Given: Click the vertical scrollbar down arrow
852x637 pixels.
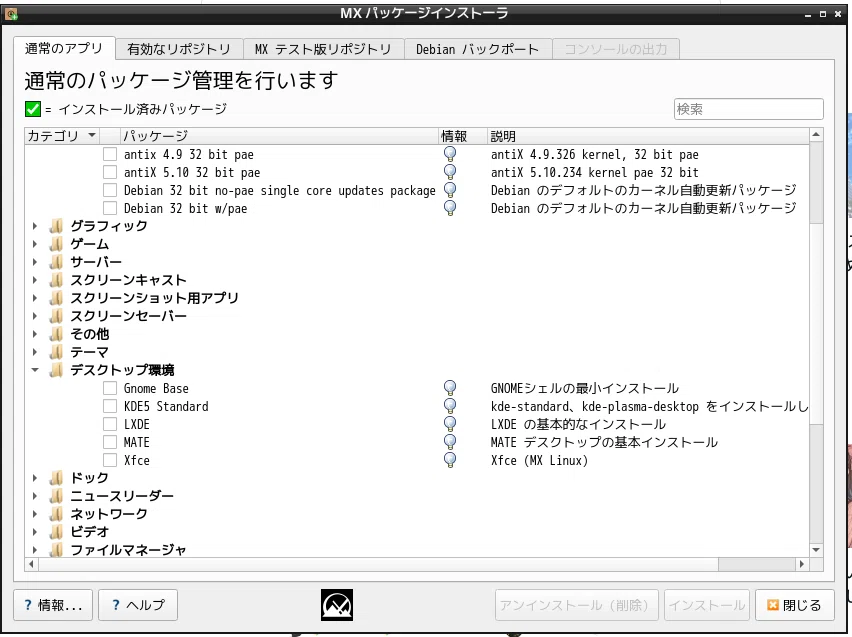Looking at the screenshot, I should [x=816, y=550].
